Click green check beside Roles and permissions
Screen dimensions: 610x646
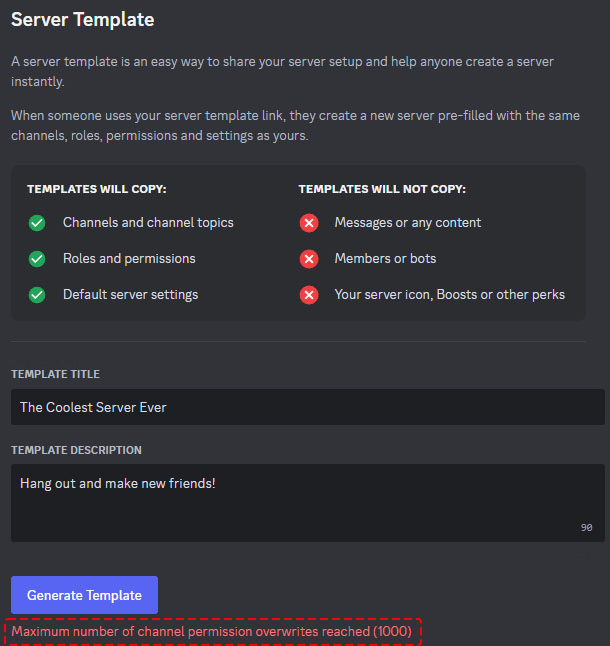37,259
